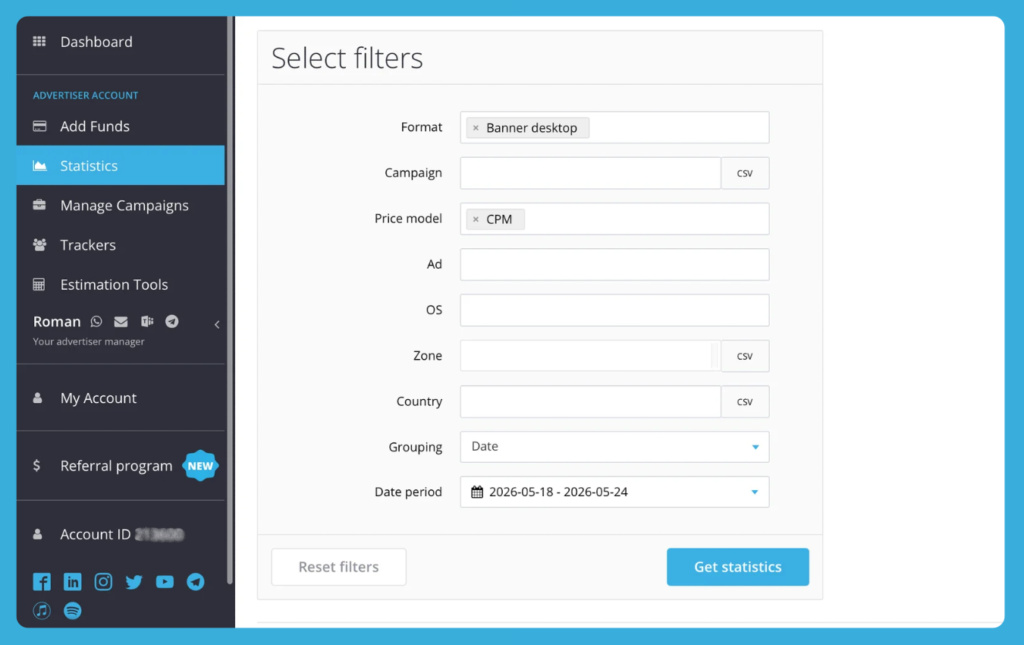Open the Telegram channel icon in footer
The image size is (1024, 645).
(195, 582)
